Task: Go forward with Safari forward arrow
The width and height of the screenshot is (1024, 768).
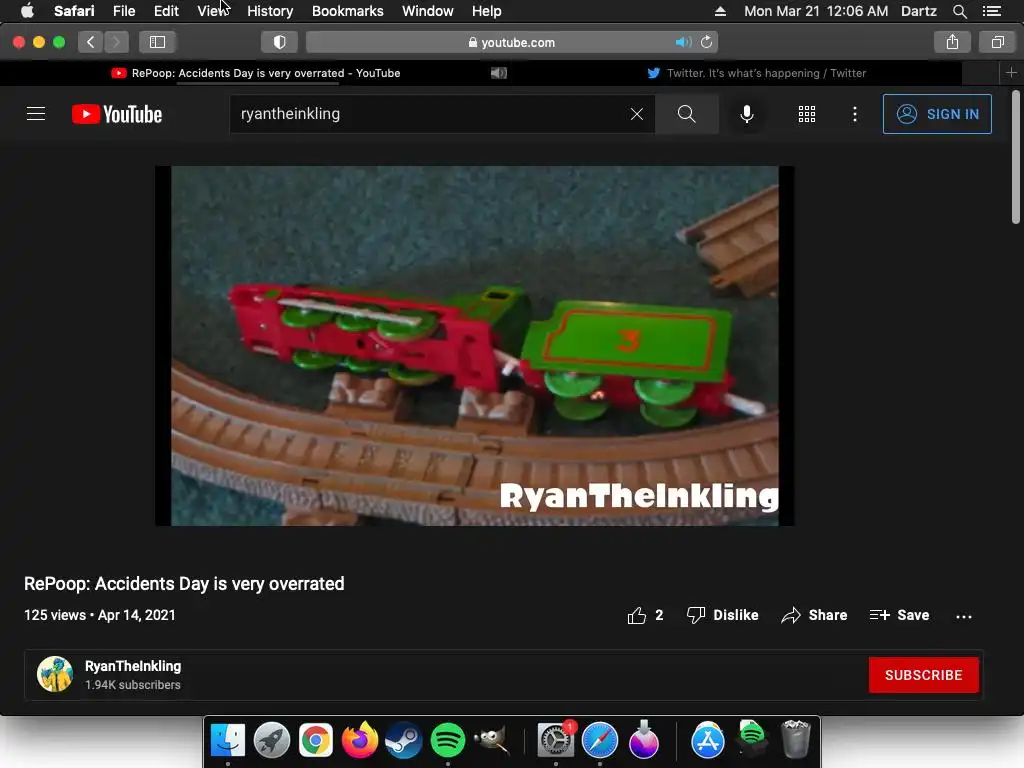Action: (116, 42)
